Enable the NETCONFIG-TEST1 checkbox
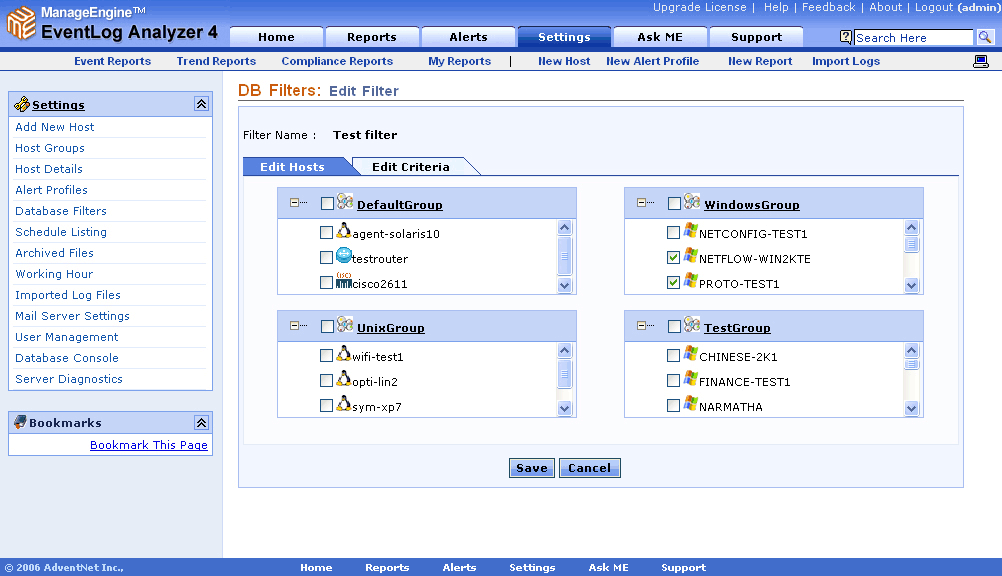The width and height of the screenshot is (1002, 576). click(x=673, y=233)
